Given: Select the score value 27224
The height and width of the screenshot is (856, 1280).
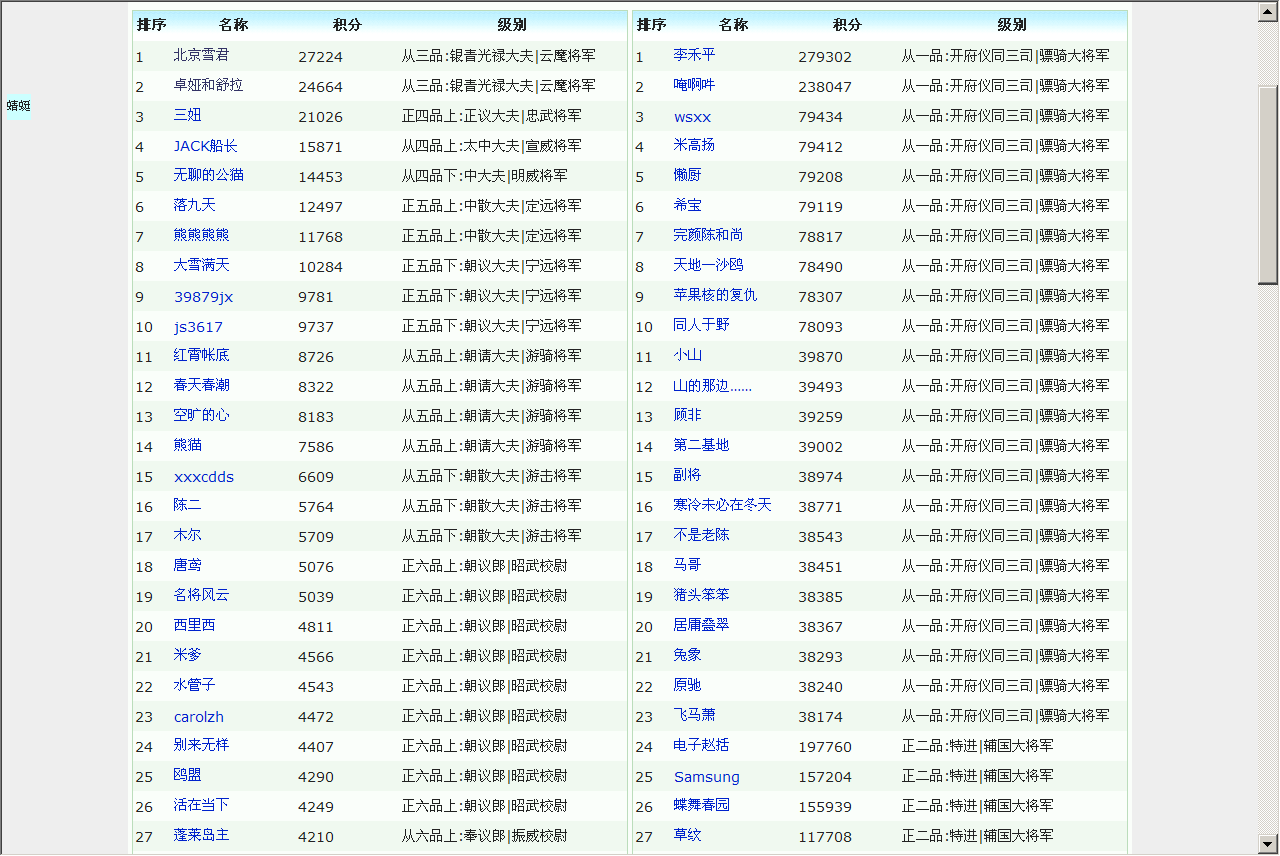Looking at the screenshot, I should (x=320, y=57).
